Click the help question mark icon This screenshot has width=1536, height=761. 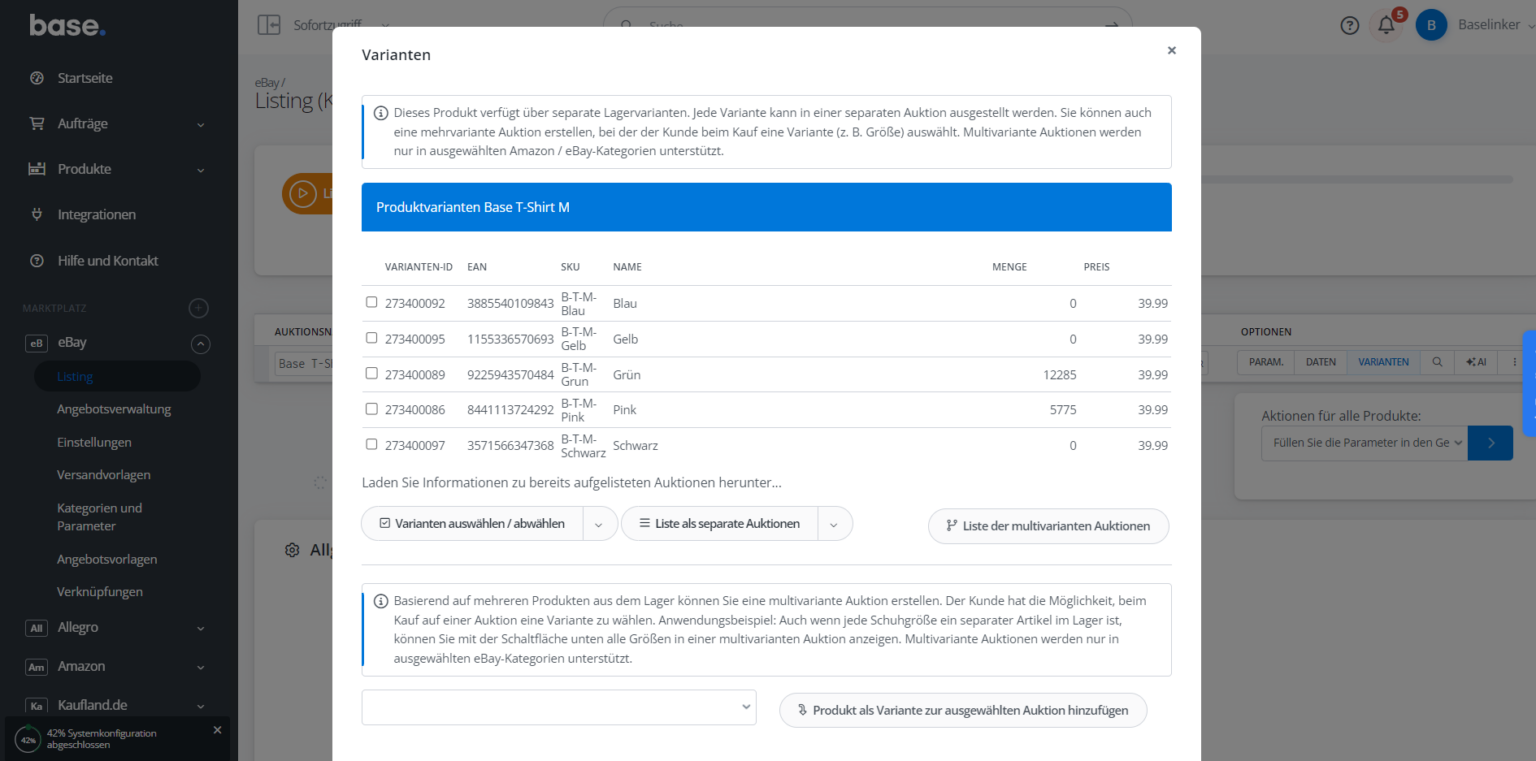click(1349, 25)
